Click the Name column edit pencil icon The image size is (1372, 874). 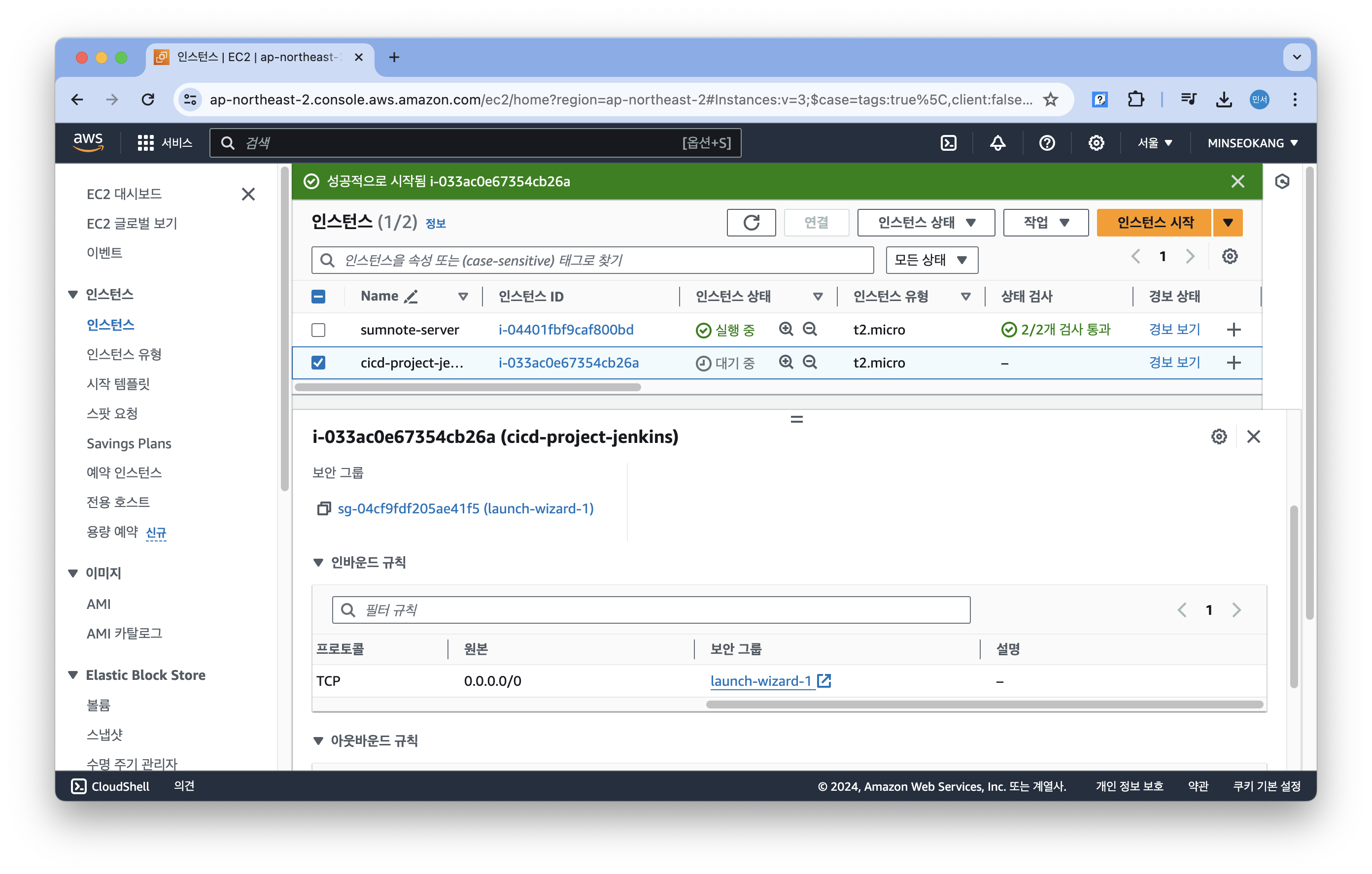pos(411,296)
